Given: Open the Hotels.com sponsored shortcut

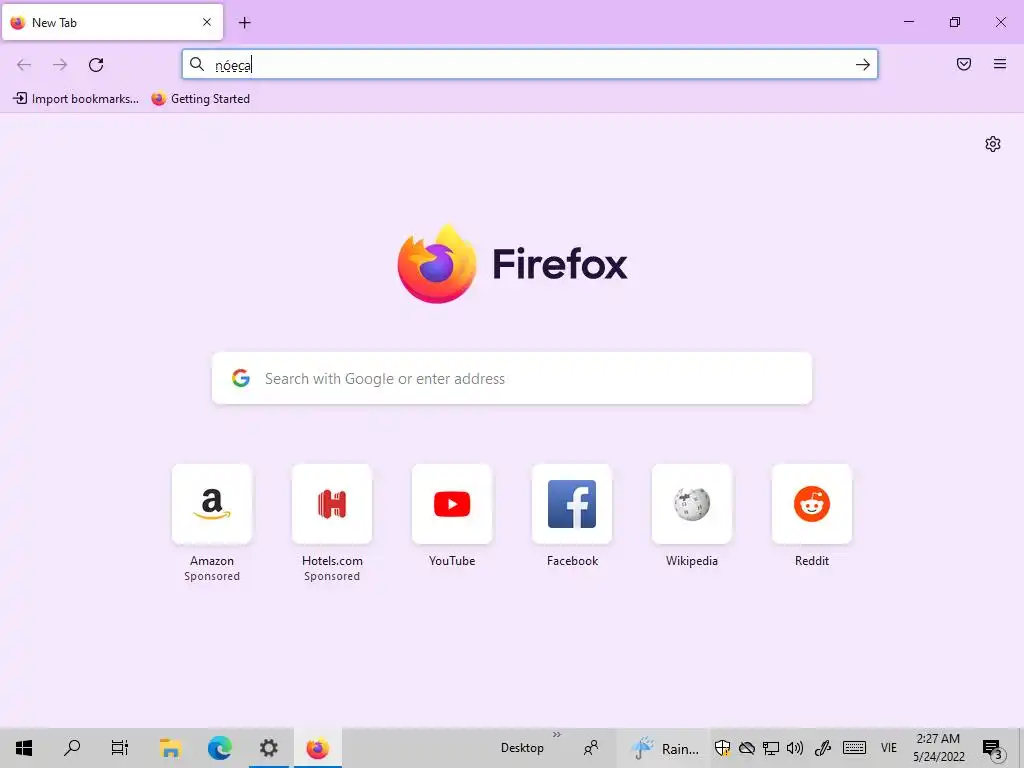Looking at the screenshot, I should click(332, 504).
